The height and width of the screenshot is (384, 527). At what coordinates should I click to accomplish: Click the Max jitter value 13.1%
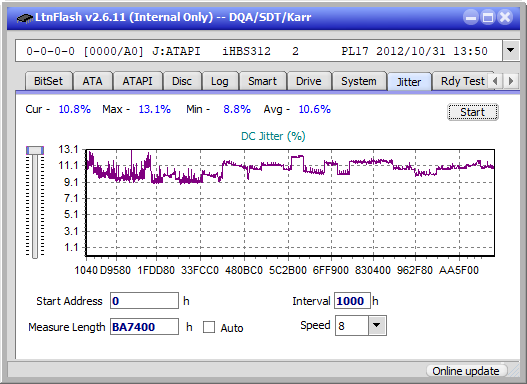[155, 109]
